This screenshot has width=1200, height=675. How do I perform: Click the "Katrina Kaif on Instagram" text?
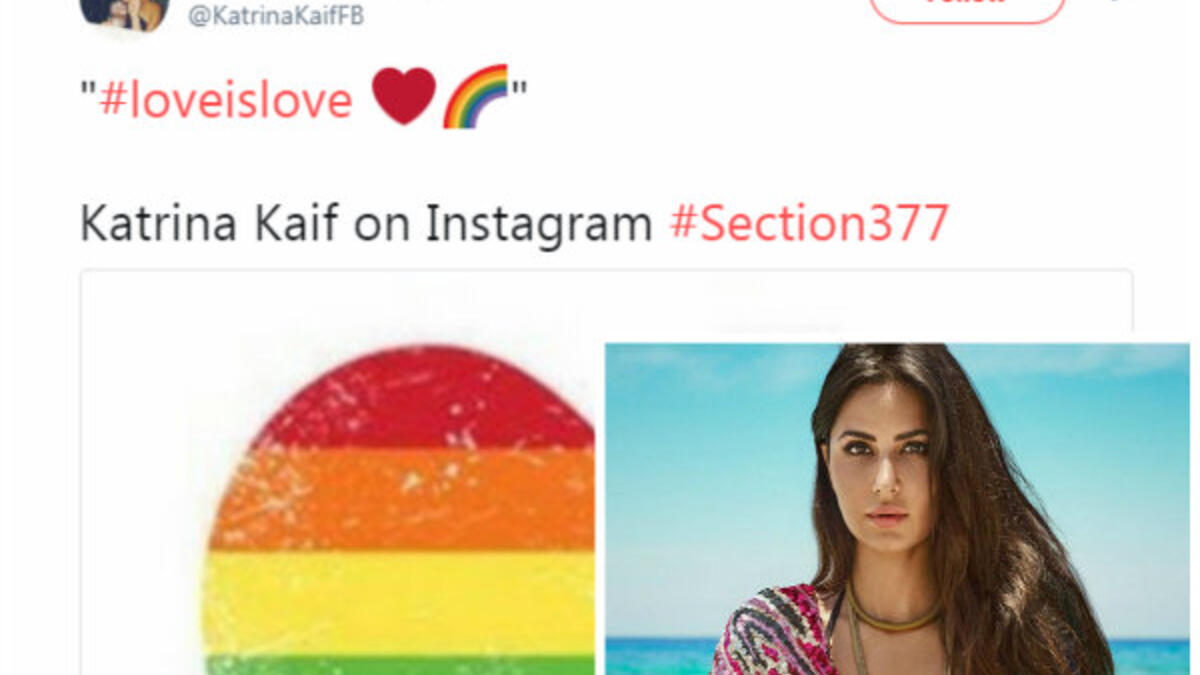click(x=366, y=225)
